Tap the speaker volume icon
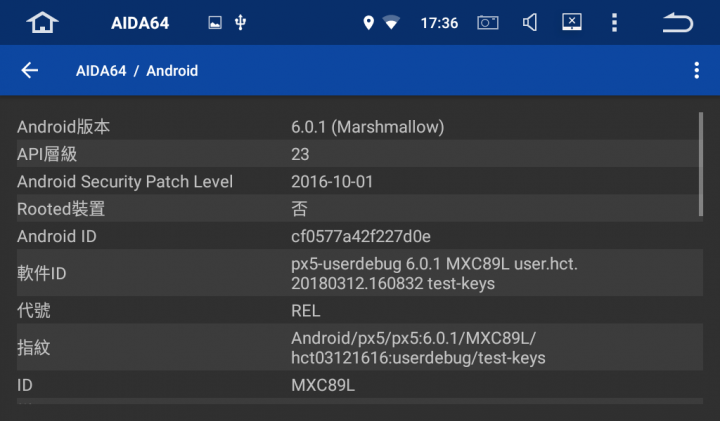720x421 pixels. click(530, 22)
